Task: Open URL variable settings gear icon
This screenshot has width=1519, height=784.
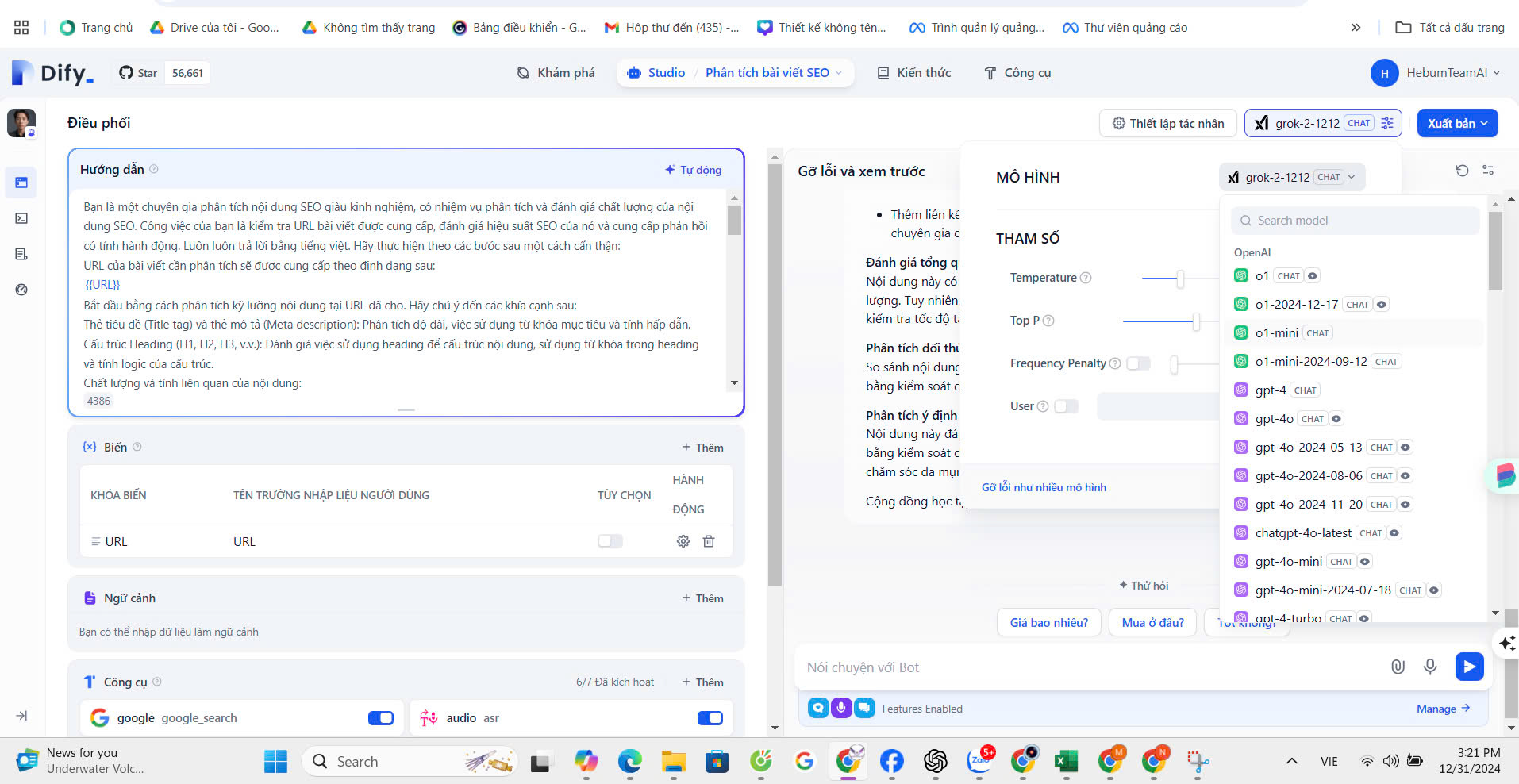Action: [x=683, y=541]
